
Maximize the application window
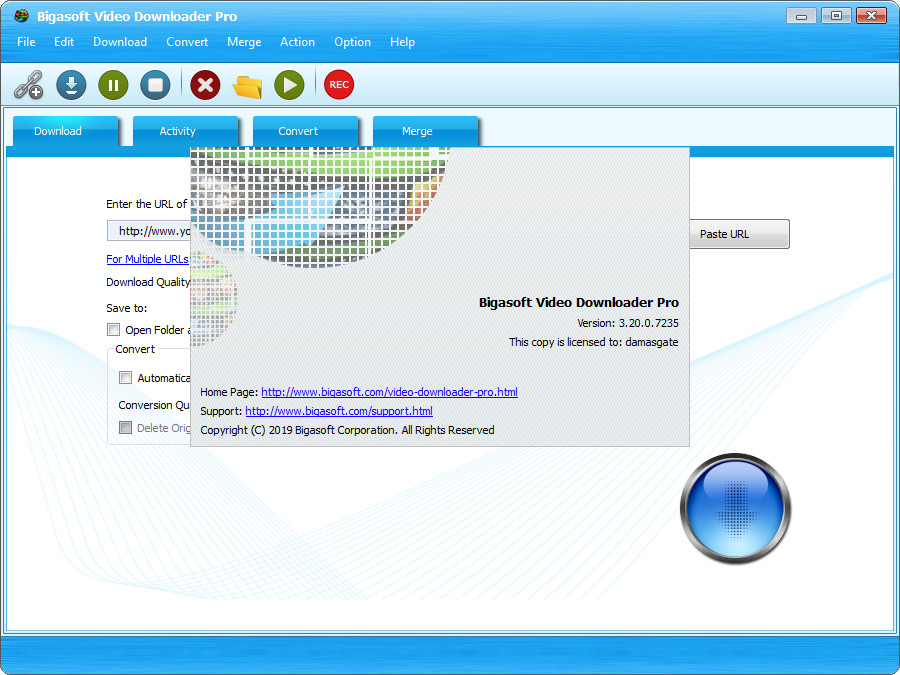tap(836, 16)
